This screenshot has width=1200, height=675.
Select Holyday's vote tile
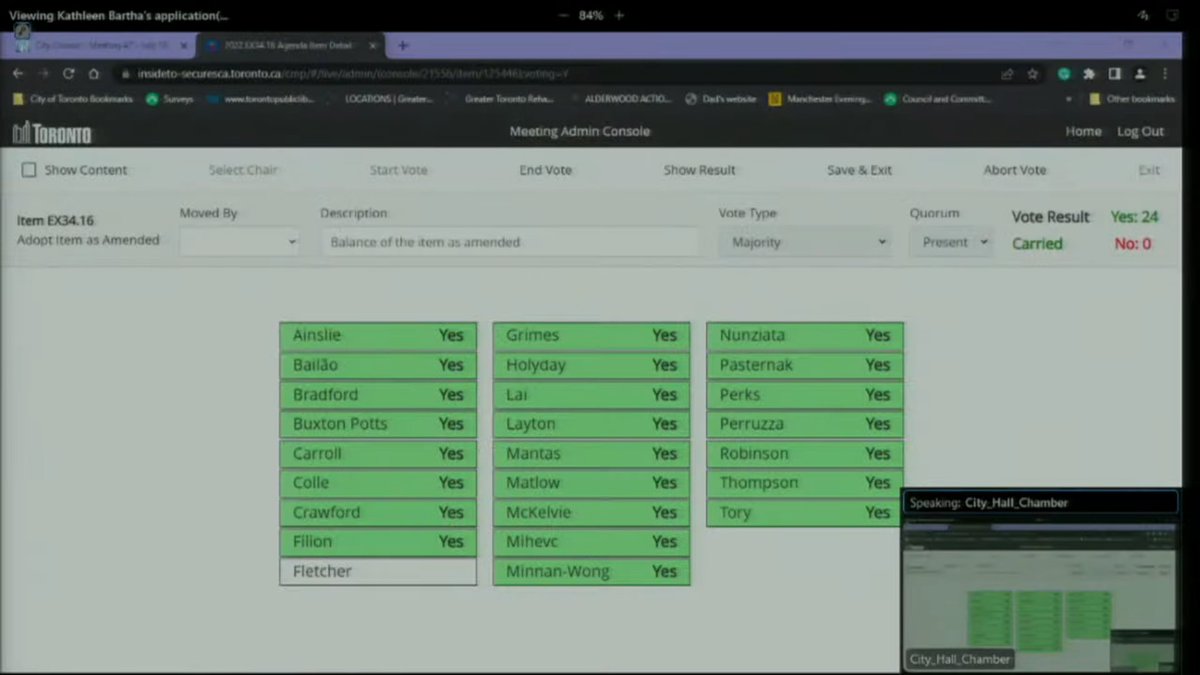591,365
